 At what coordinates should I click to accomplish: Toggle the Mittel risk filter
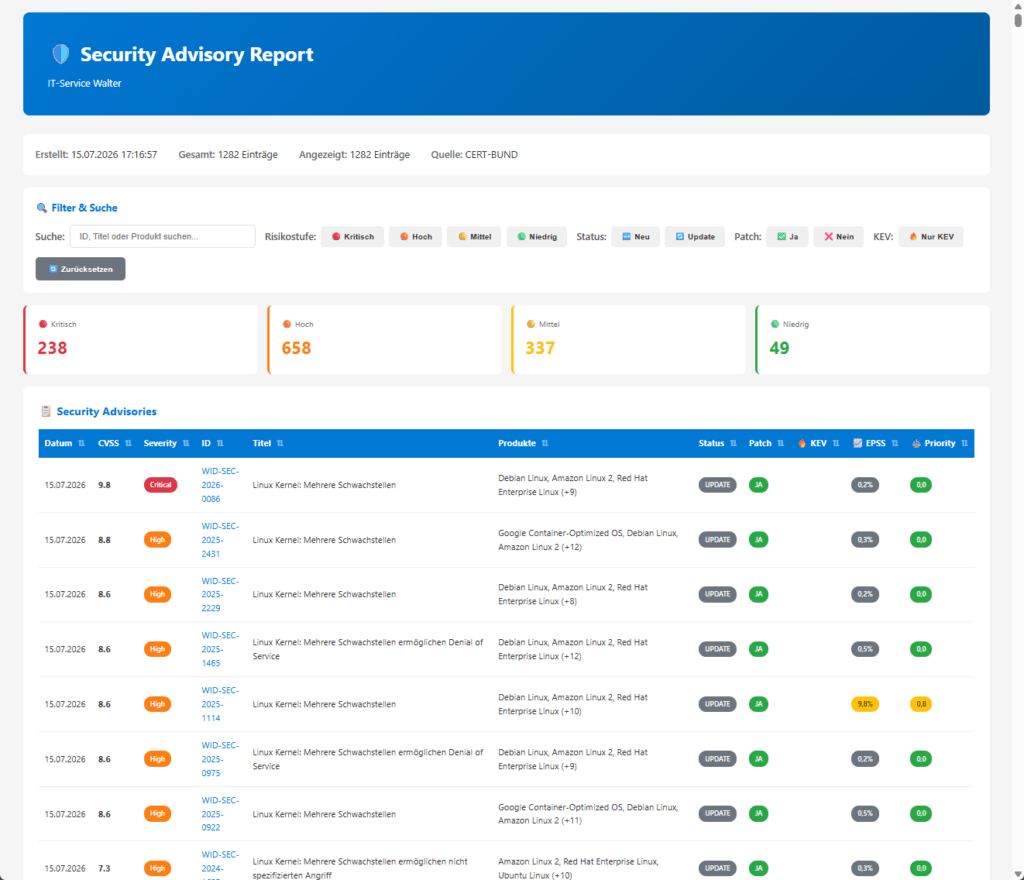click(x=474, y=236)
